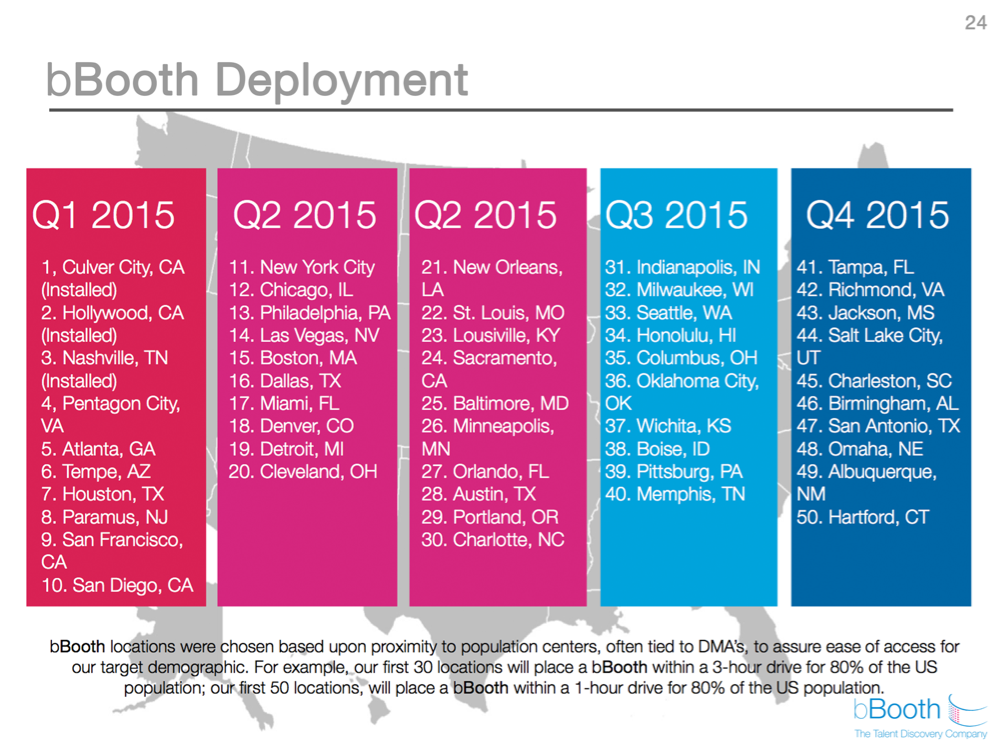
Task: Click the footer paragraph about population centers
Action: tap(497, 666)
